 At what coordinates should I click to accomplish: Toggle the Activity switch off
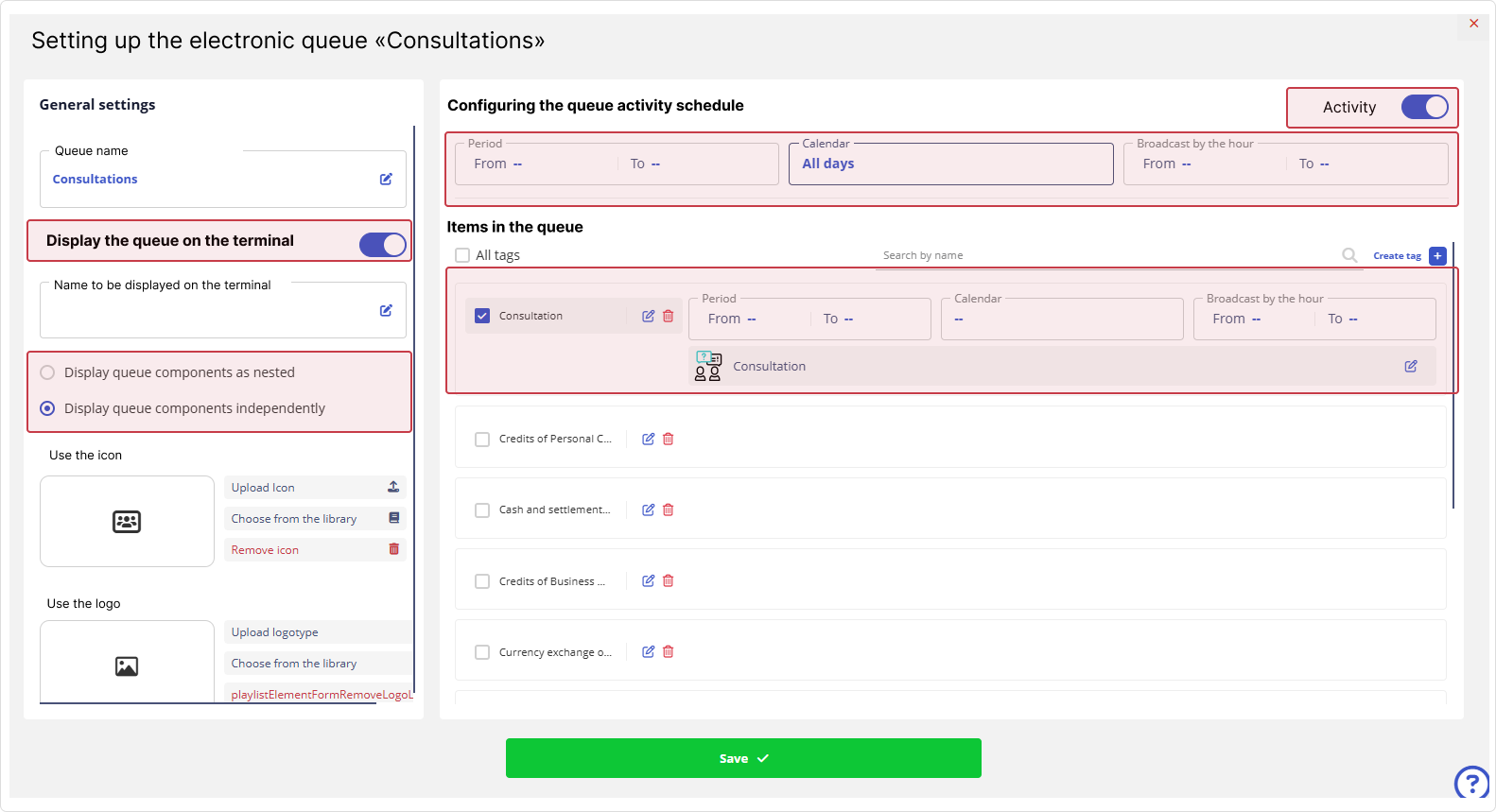(1424, 107)
